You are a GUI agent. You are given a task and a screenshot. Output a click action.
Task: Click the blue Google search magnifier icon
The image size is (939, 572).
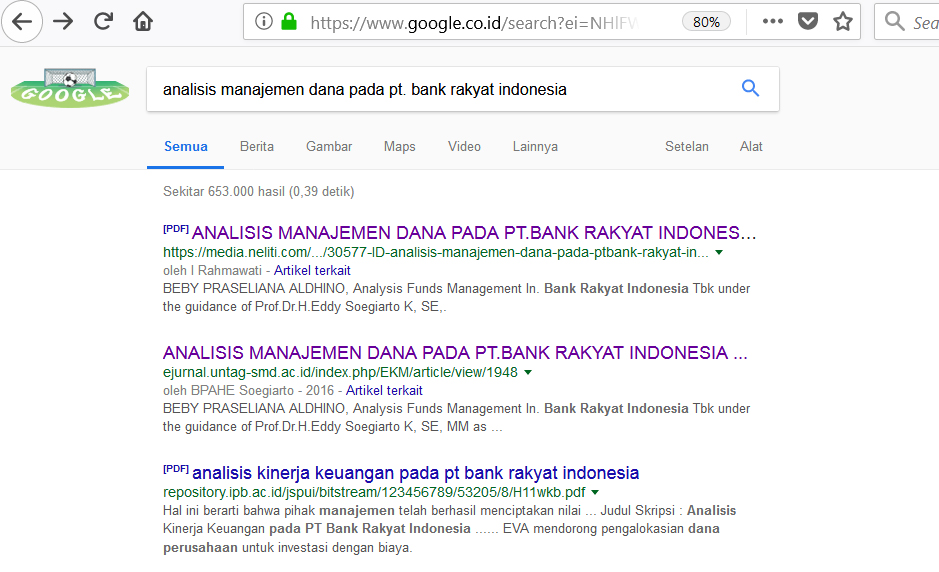coord(750,89)
